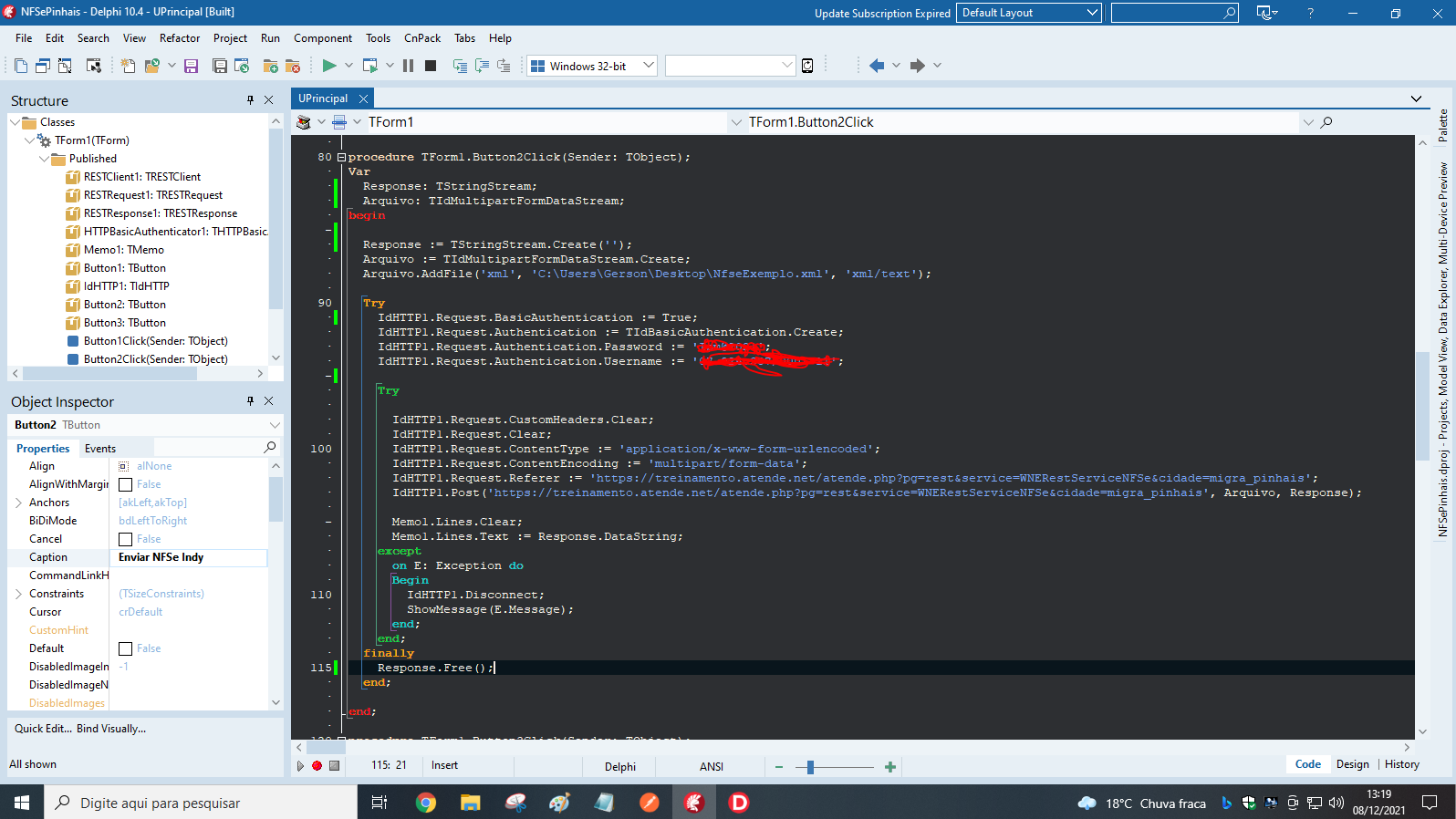
Task: Switch to the Design tab
Action: [1352, 764]
